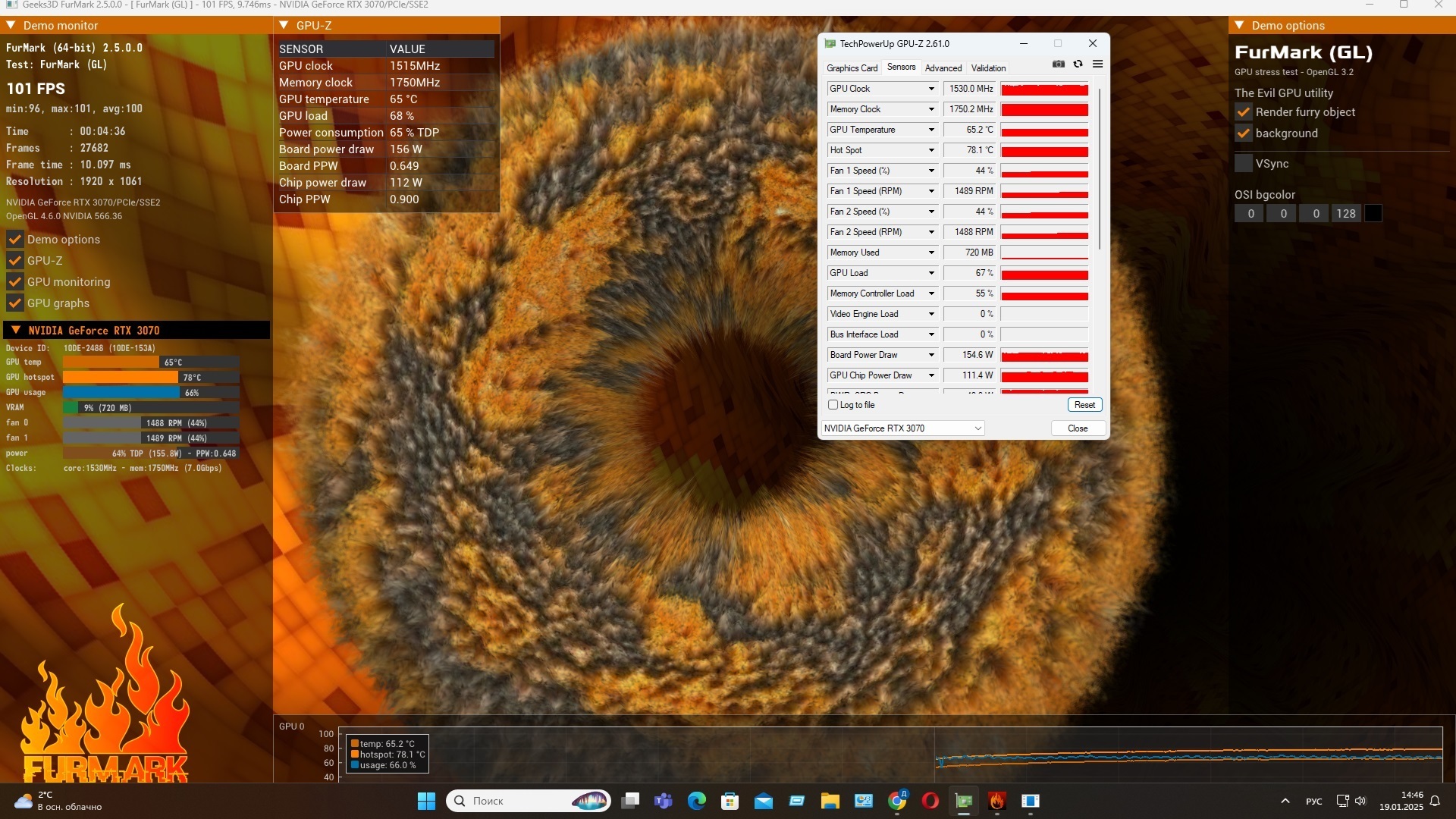Screen dimensions: 1456x819
Task: Uncheck the Render furry object option
Action: coord(1244,112)
